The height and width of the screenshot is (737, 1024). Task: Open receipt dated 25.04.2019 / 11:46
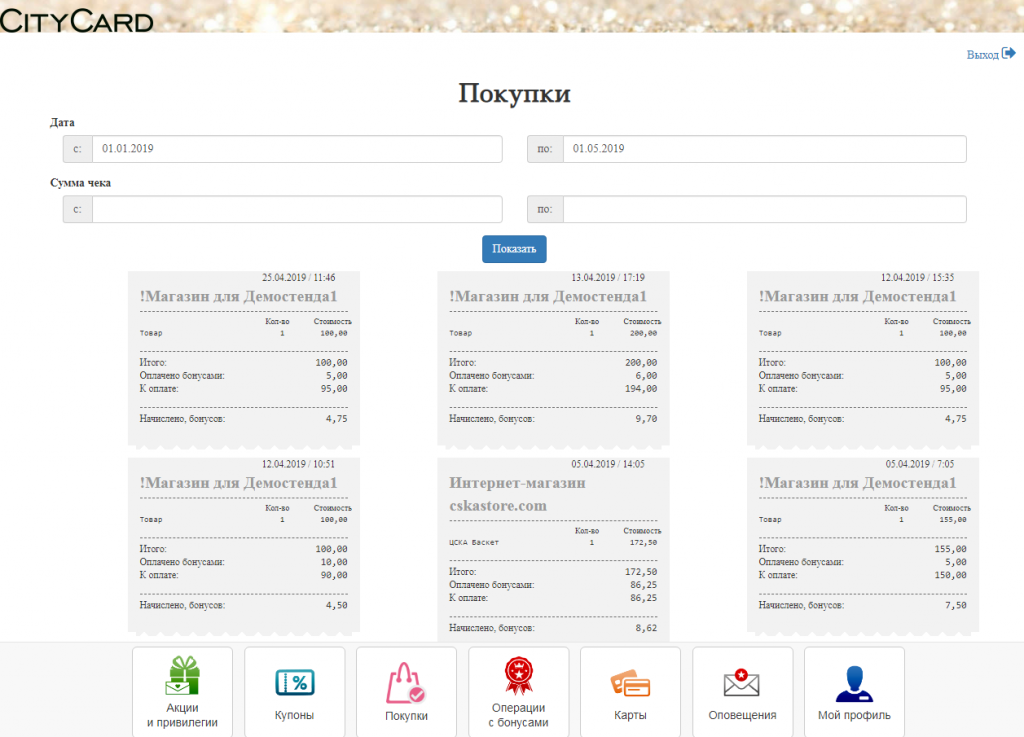click(x=244, y=358)
